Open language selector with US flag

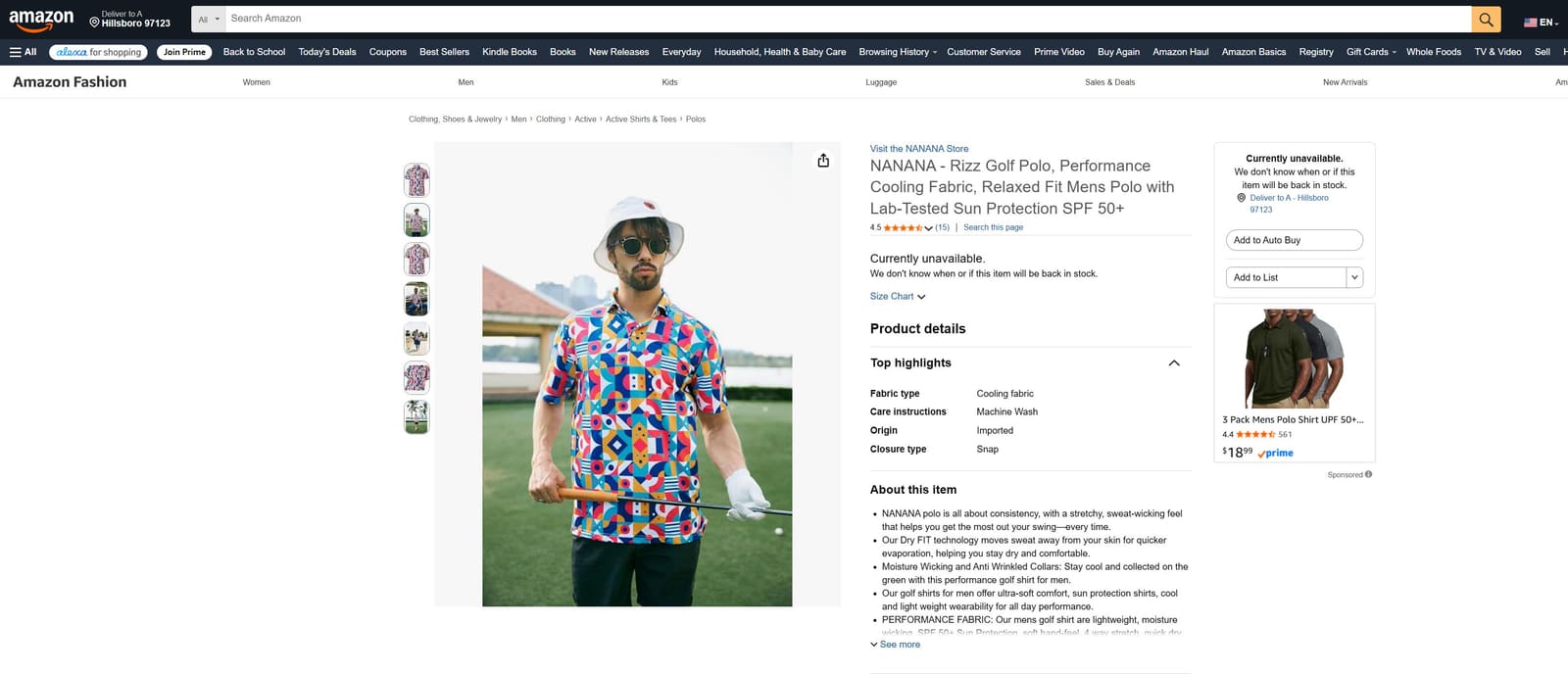(1541, 22)
